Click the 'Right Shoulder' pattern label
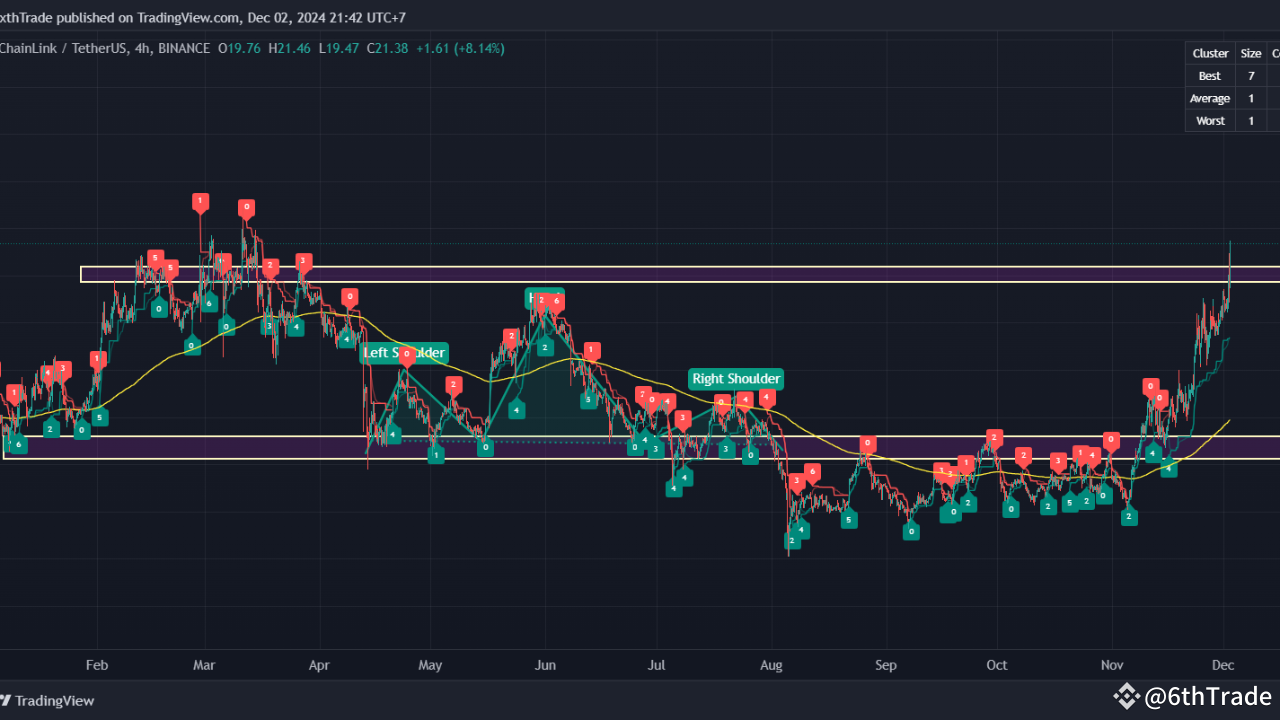Screen dimensions: 1280x720 736,378
